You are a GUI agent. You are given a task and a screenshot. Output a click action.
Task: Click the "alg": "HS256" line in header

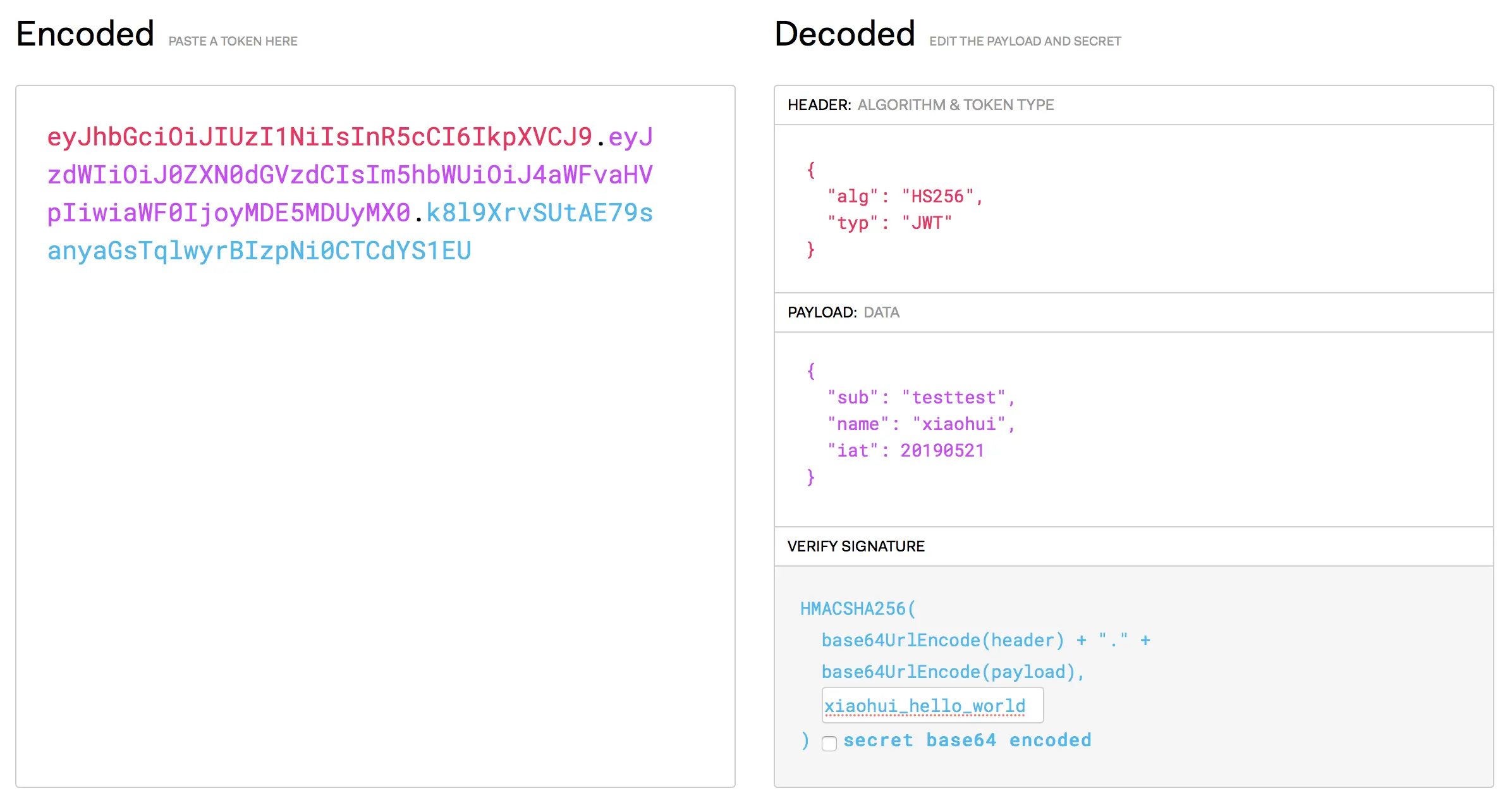pos(905,197)
